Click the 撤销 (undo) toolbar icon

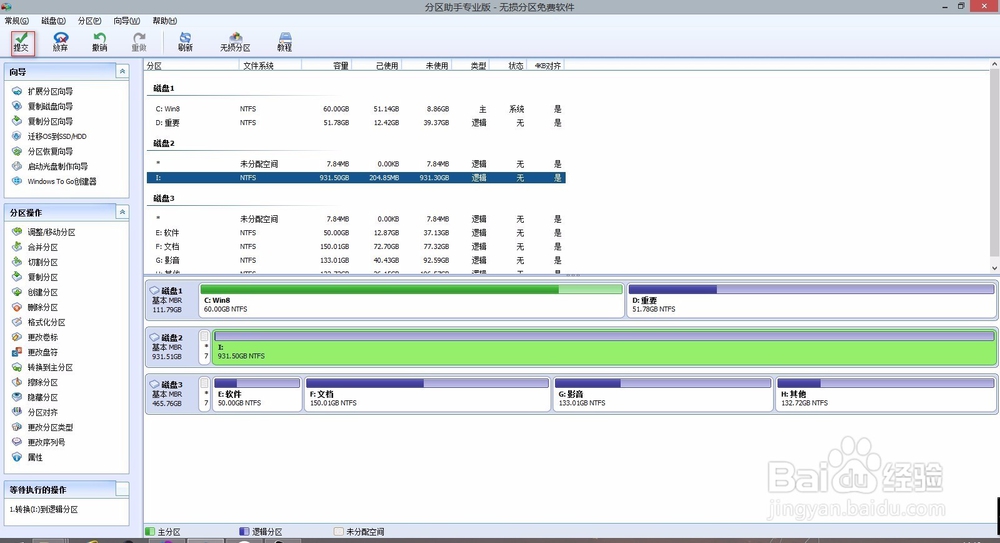point(99,42)
